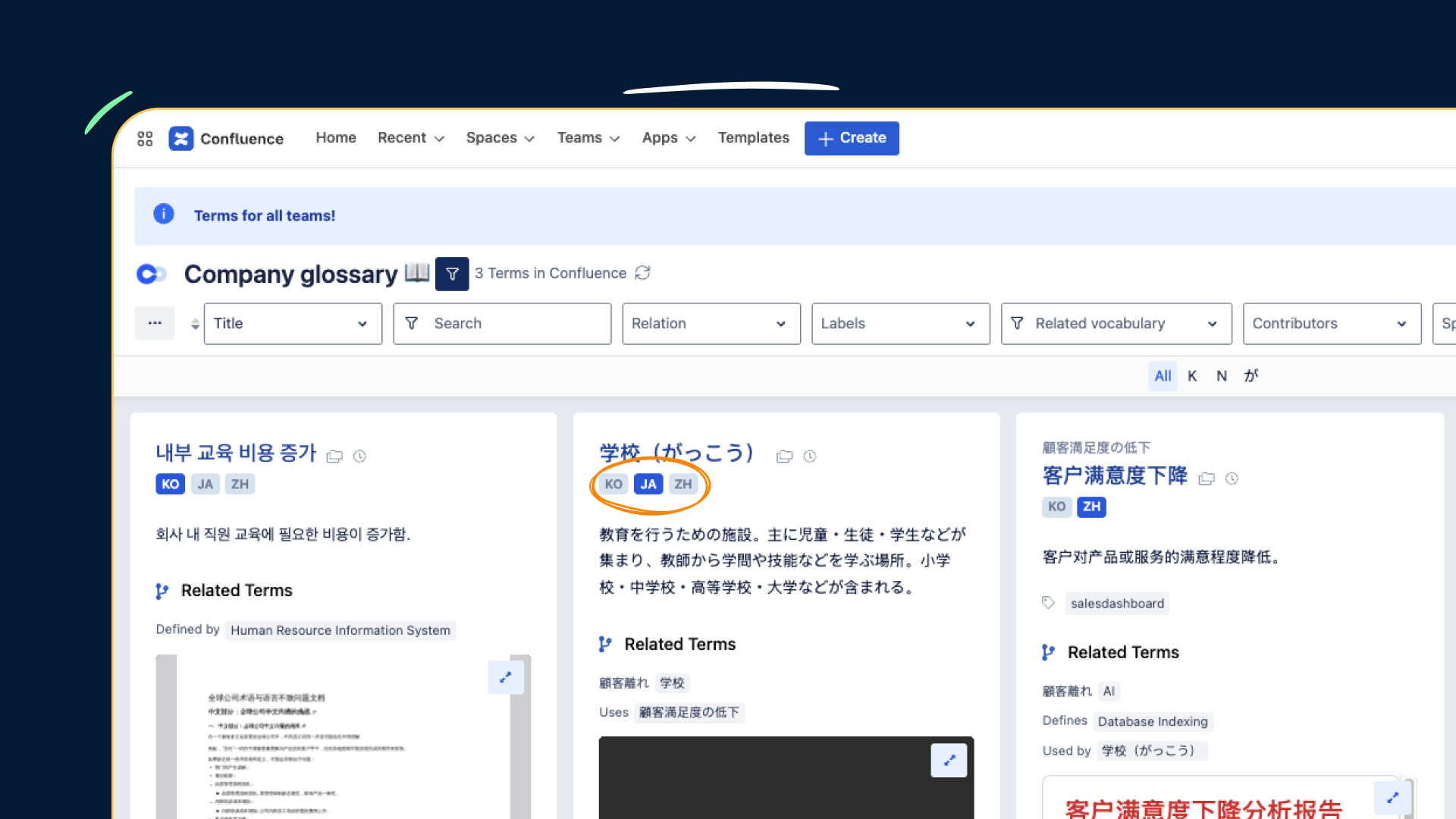Viewport: 1456px width, 819px height.
Task: Click the dark filter icon beside Company glossary
Action: 452,274
